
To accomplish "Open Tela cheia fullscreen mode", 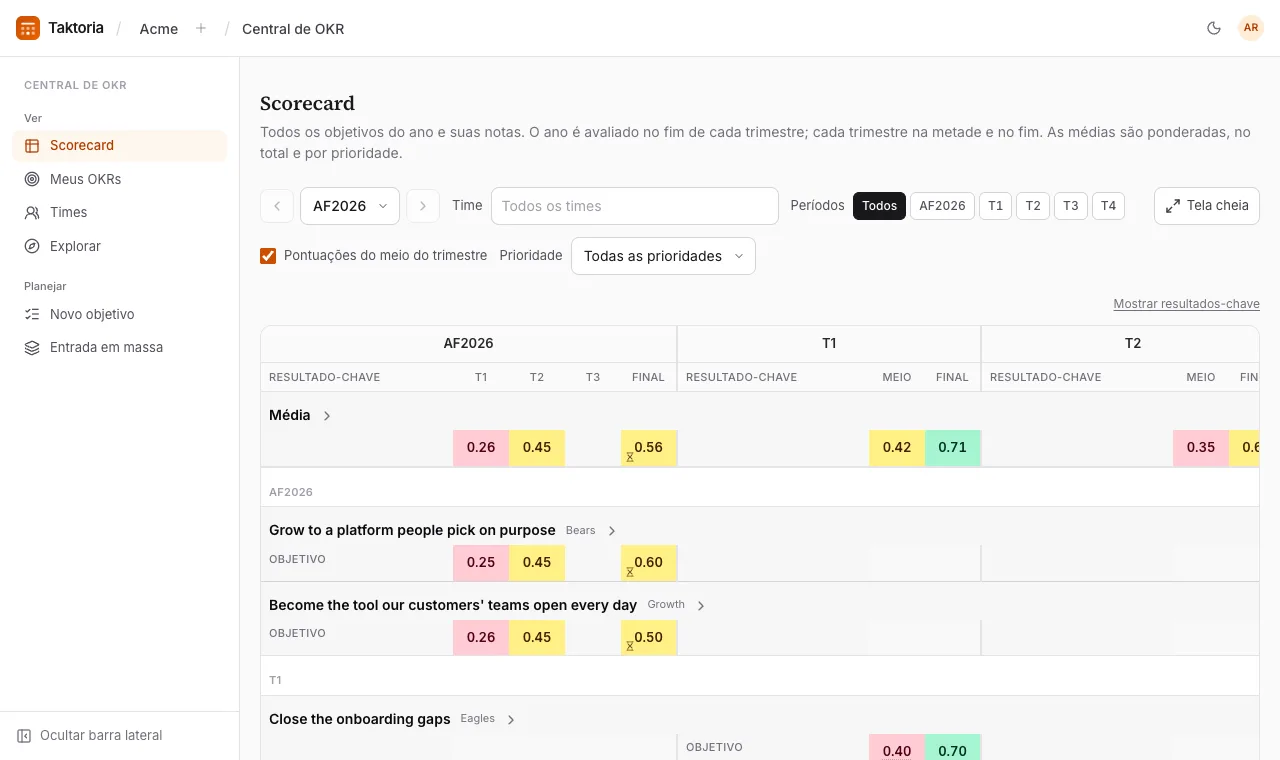I will click(1207, 206).
